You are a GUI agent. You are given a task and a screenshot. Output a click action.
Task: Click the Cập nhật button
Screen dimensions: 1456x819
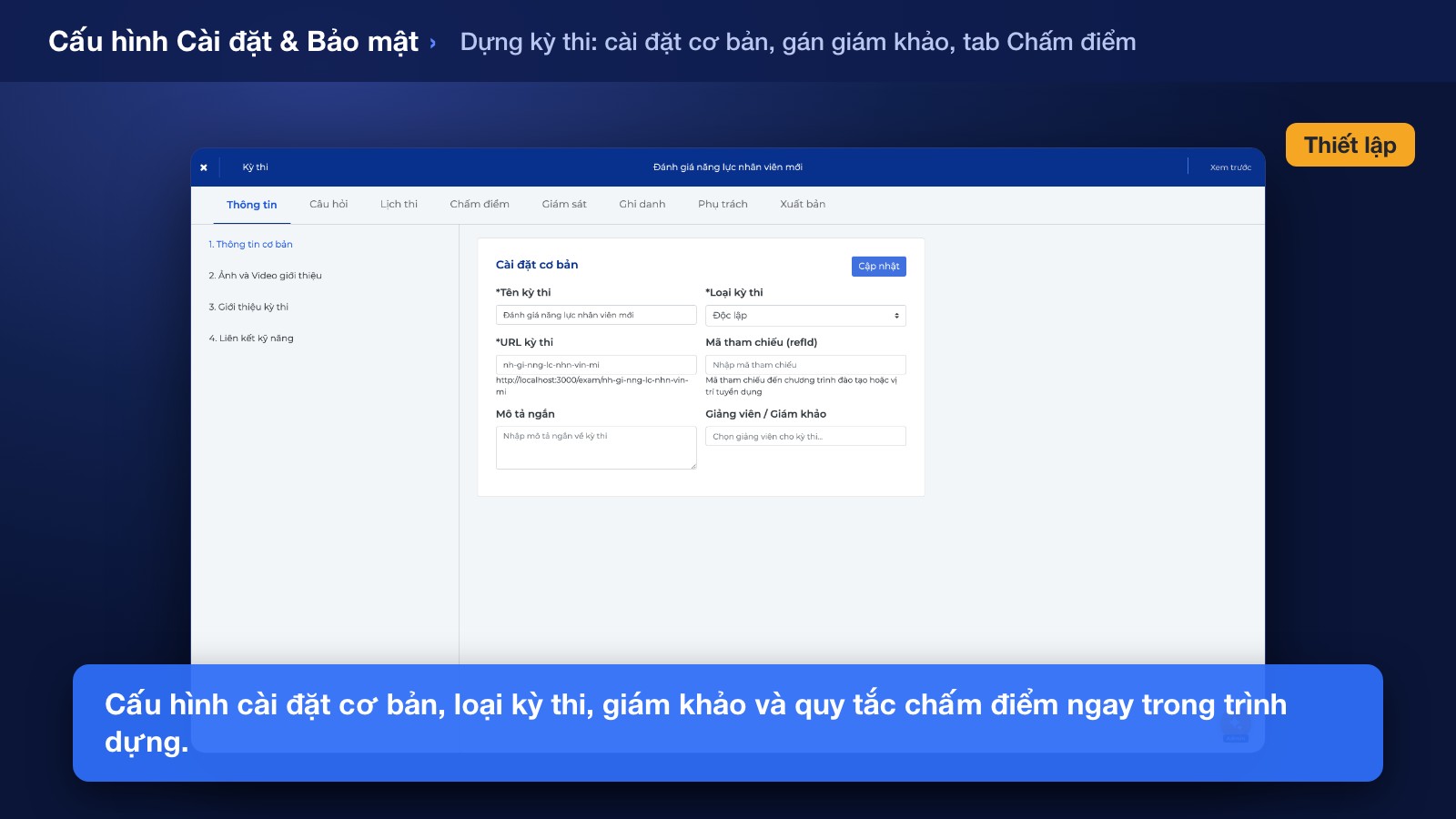click(x=879, y=266)
